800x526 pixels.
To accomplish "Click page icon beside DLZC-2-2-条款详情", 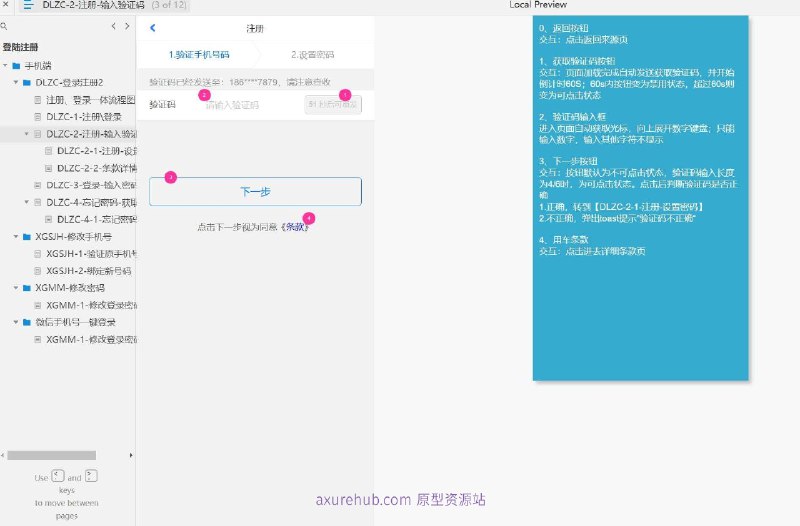I will 48,168.
